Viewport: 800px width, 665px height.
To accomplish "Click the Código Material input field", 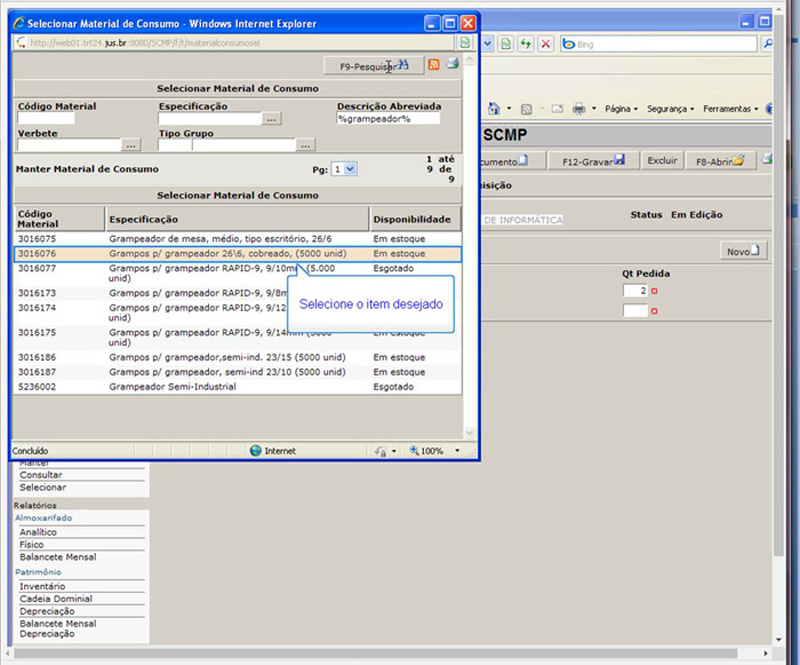I will coord(46,118).
